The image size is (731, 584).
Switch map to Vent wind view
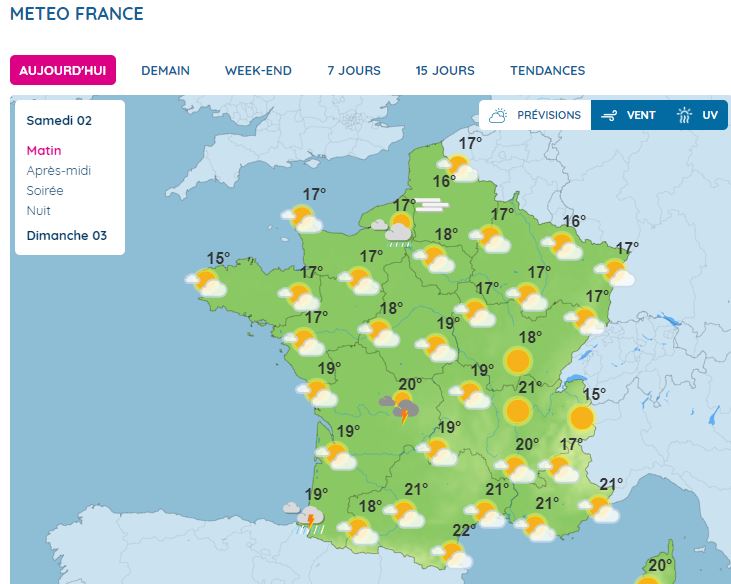coord(628,115)
